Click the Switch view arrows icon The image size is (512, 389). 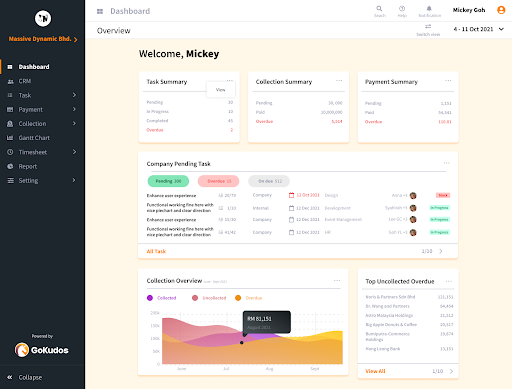428,26
